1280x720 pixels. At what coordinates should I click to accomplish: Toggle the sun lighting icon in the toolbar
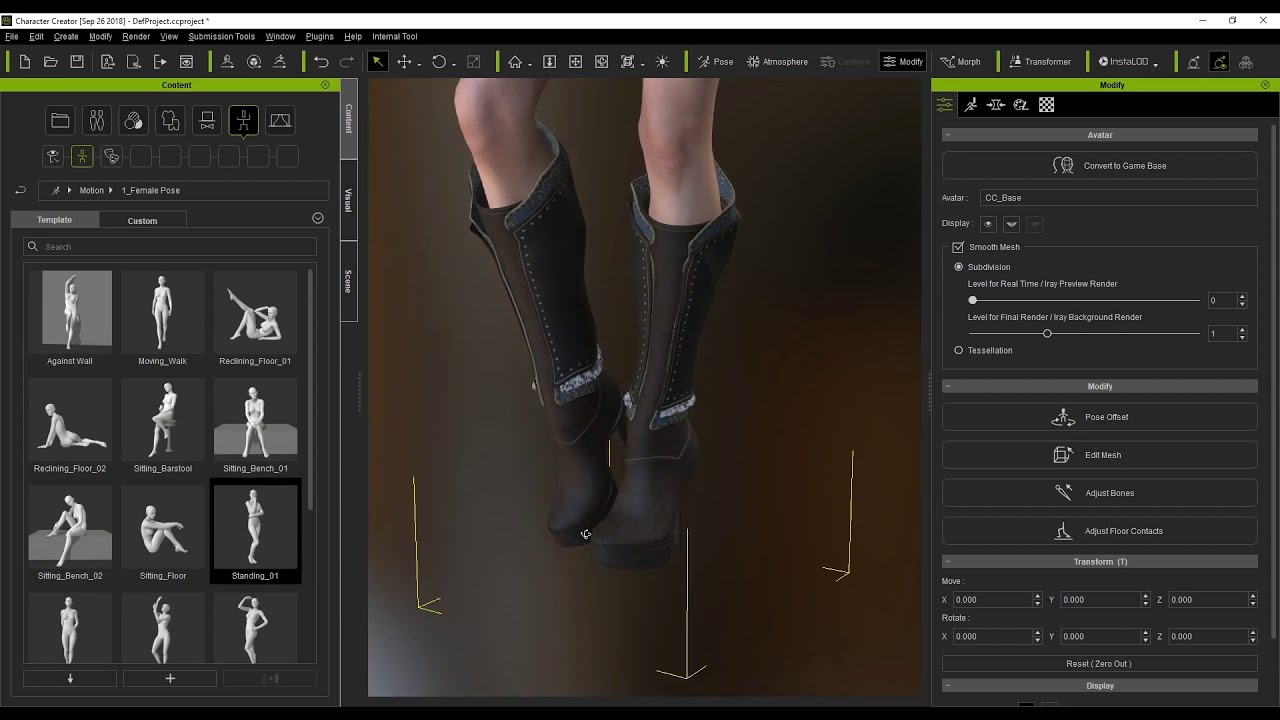(x=662, y=62)
